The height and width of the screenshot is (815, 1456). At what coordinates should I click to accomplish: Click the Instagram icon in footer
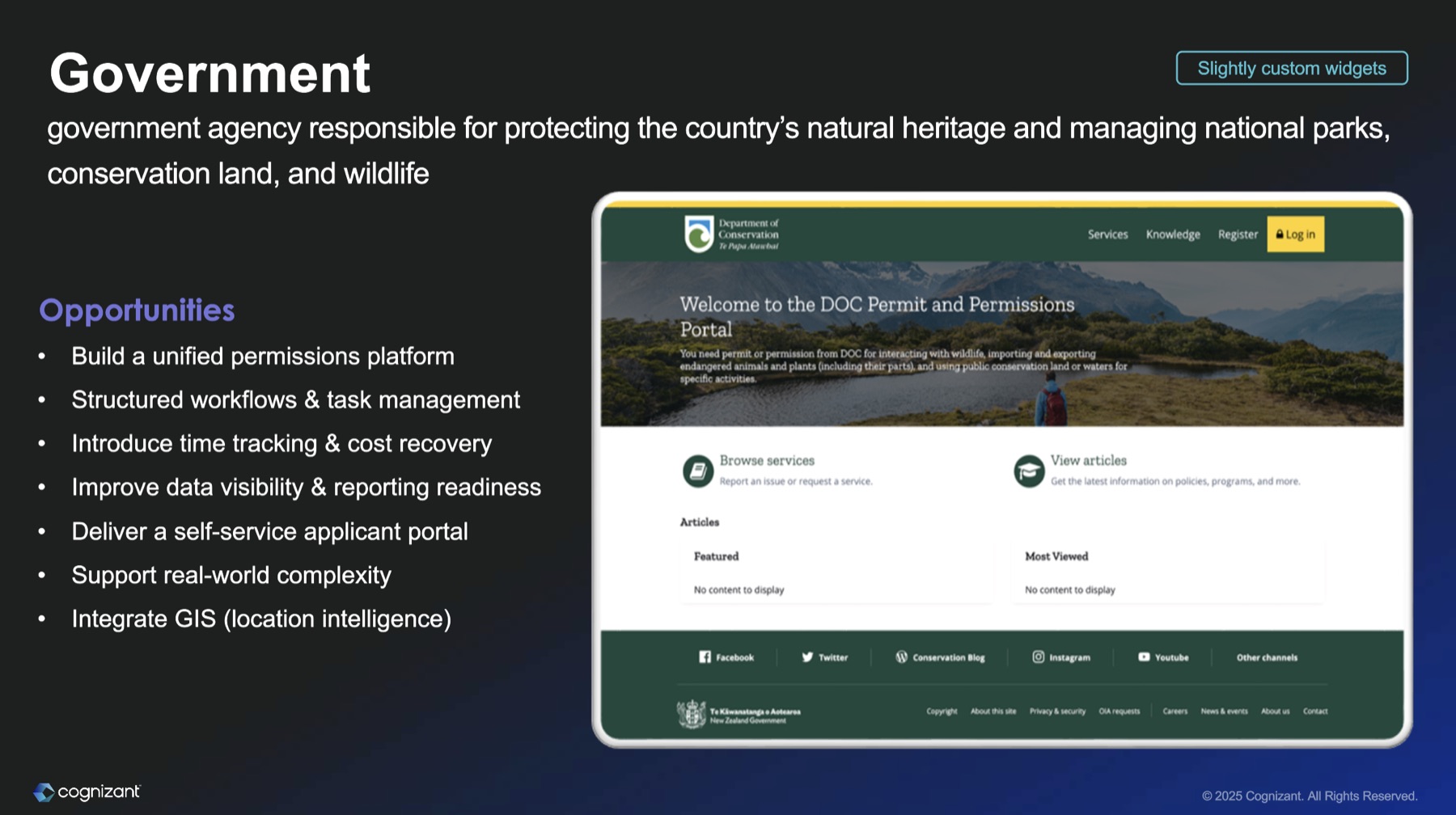1038,657
